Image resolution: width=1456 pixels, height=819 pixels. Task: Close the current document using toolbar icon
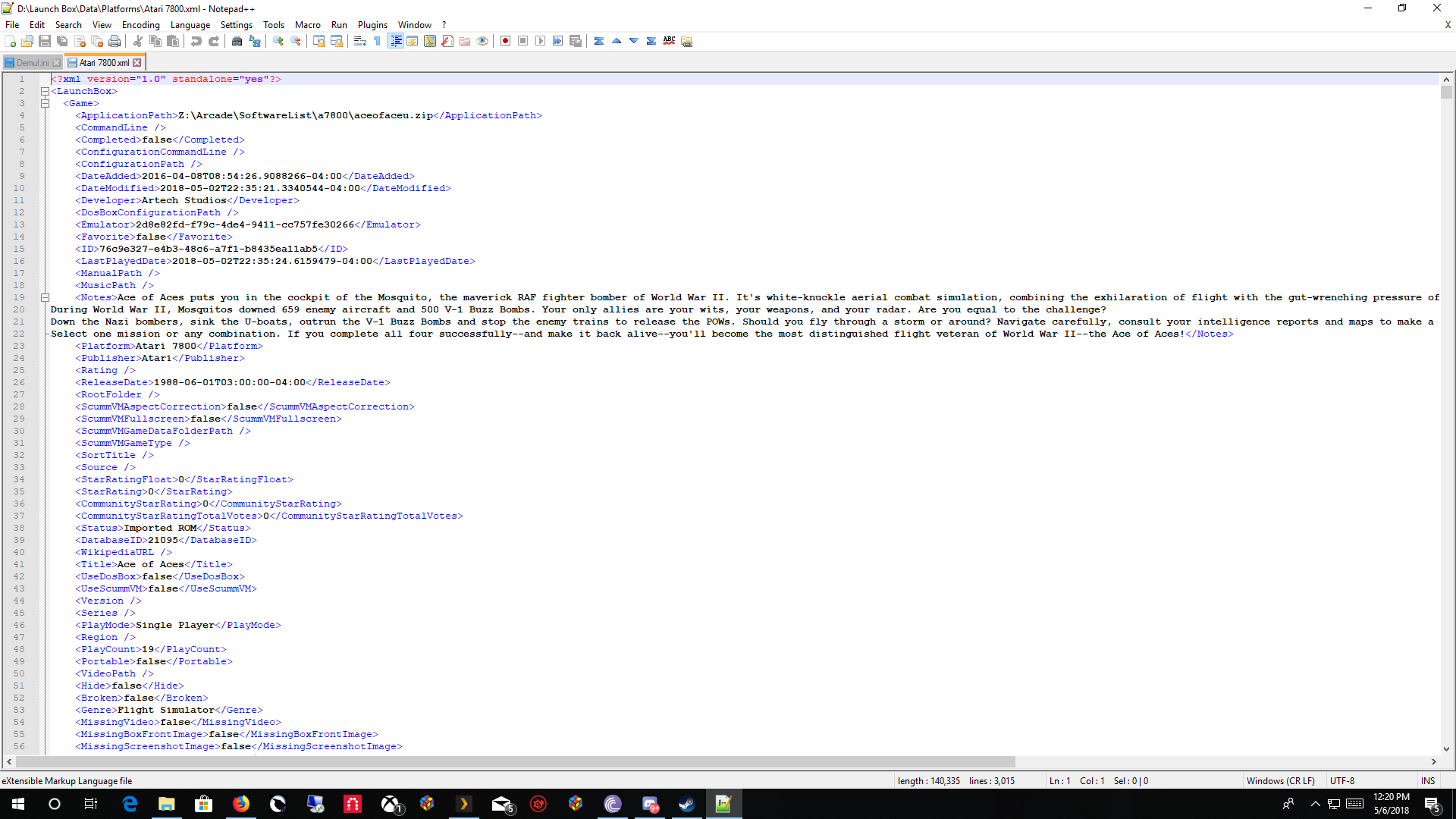[80, 41]
